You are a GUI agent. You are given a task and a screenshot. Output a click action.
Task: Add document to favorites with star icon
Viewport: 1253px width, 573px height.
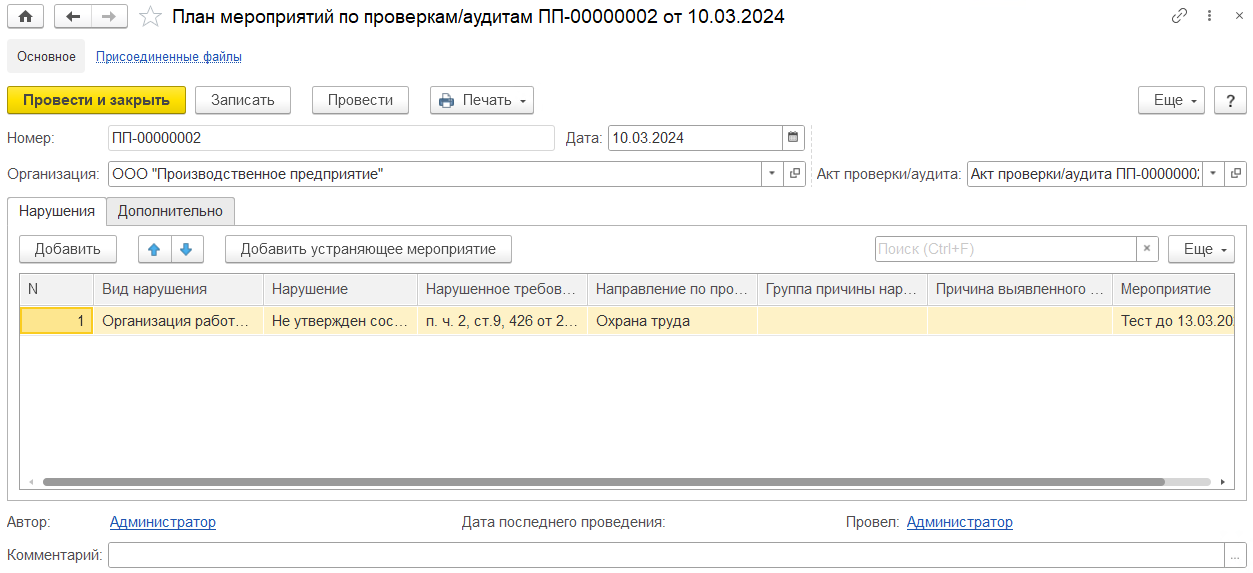[x=150, y=17]
